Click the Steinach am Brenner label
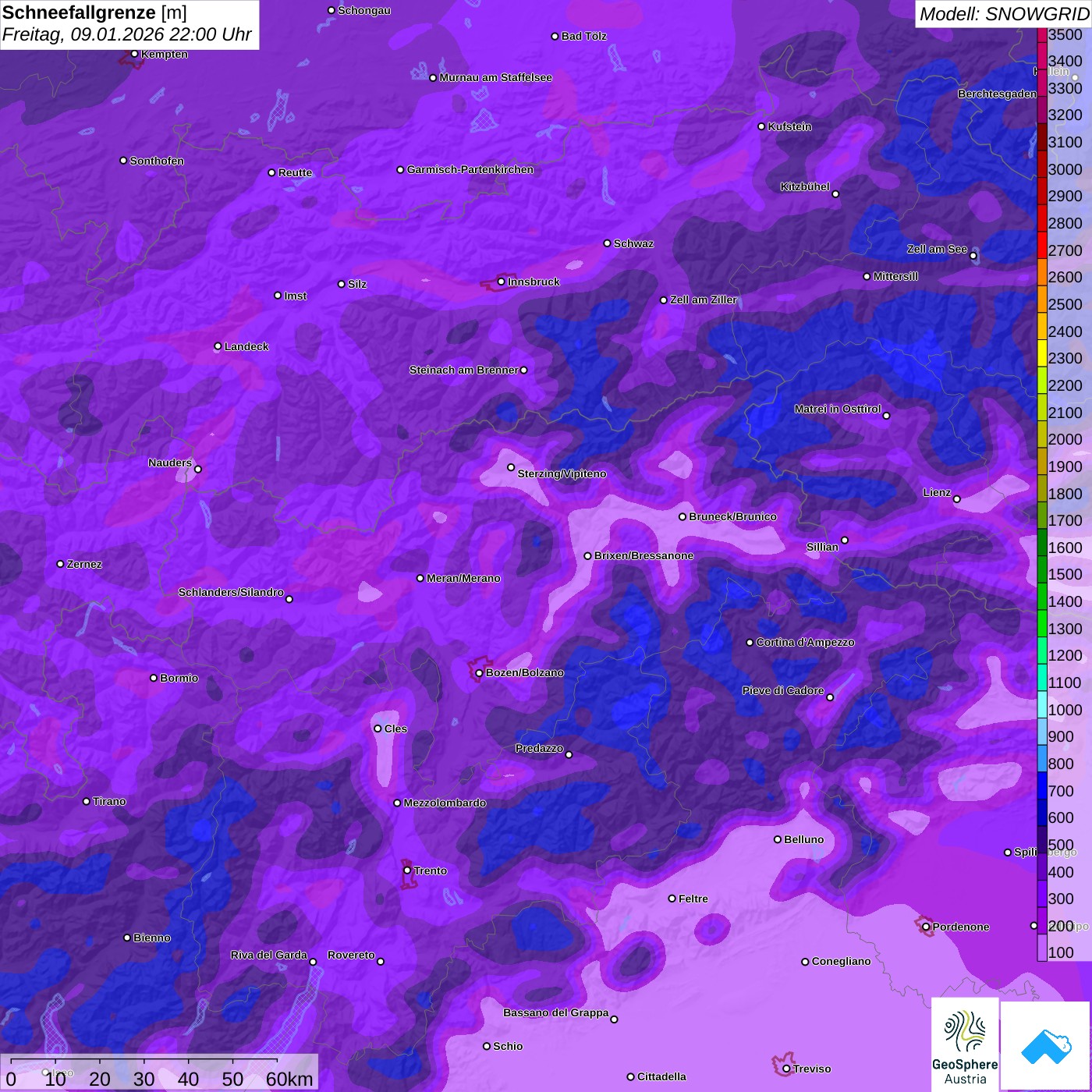The height and width of the screenshot is (1092, 1092). tap(463, 370)
